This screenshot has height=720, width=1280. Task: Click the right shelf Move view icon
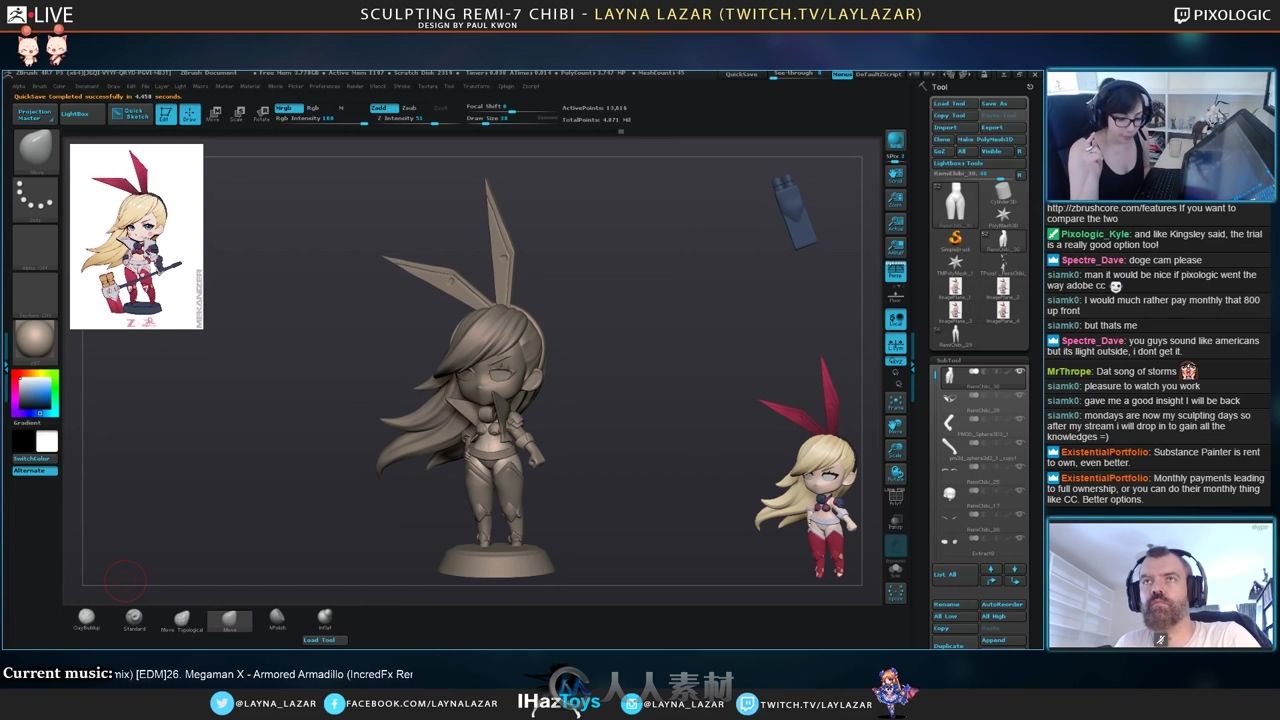coord(896,427)
